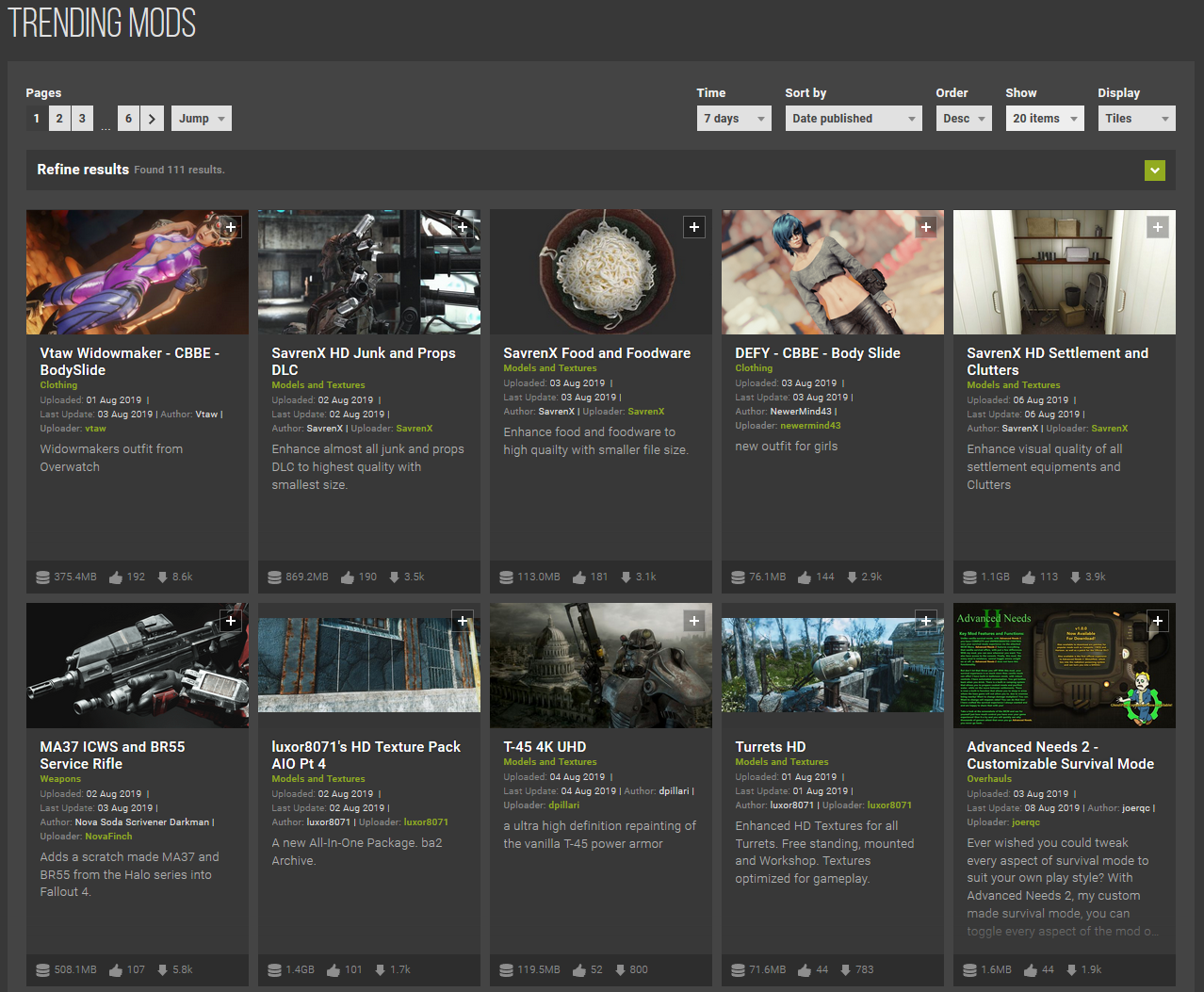This screenshot has width=1204, height=992.
Task: Open the Display Tiles dropdown
Action: click(1136, 118)
